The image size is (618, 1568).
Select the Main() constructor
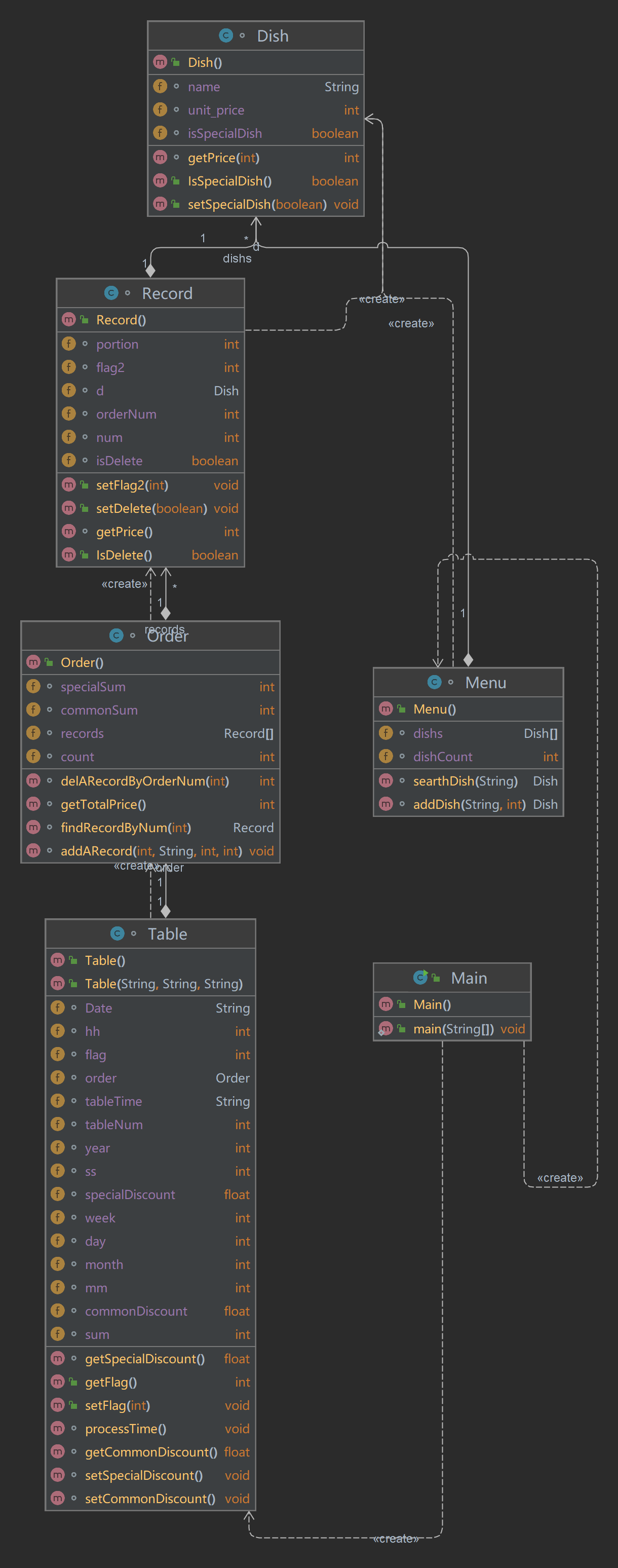pyautogui.click(x=452, y=1004)
